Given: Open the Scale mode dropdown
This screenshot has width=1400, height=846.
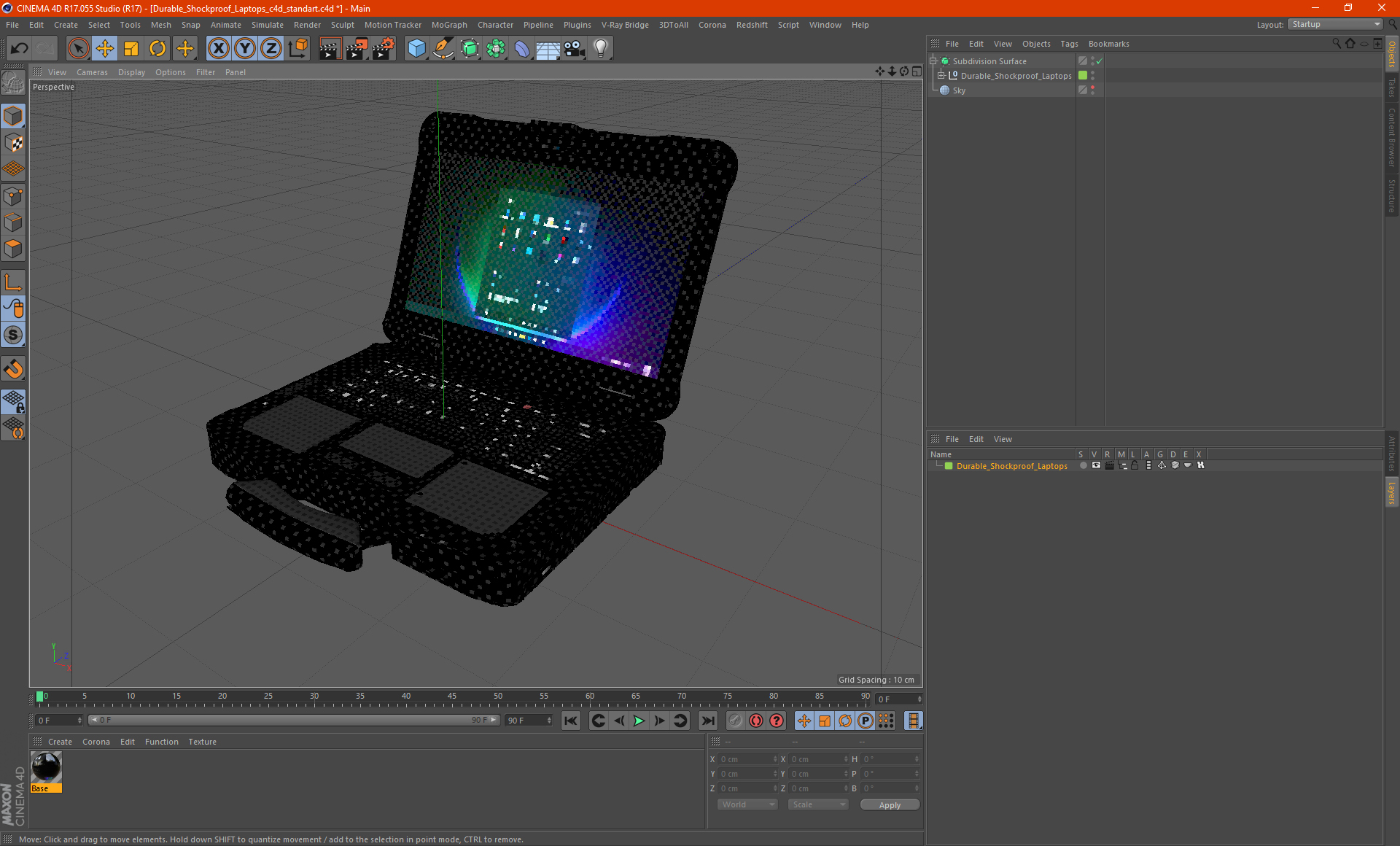Looking at the screenshot, I should click(818, 804).
